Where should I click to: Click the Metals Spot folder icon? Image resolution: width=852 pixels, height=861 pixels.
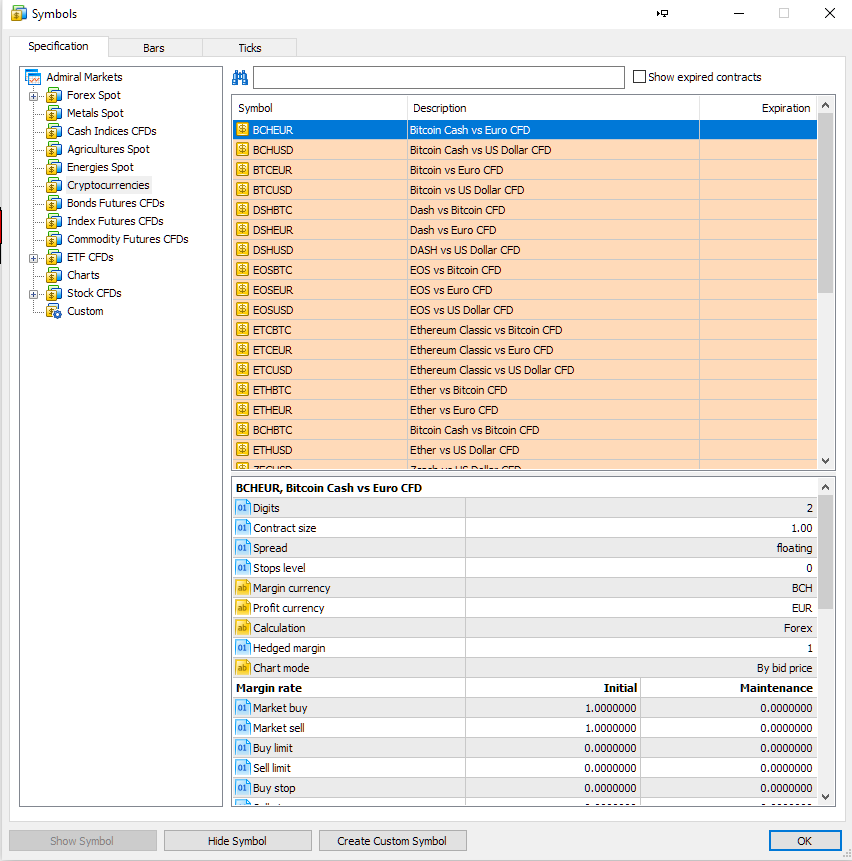click(54, 113)
